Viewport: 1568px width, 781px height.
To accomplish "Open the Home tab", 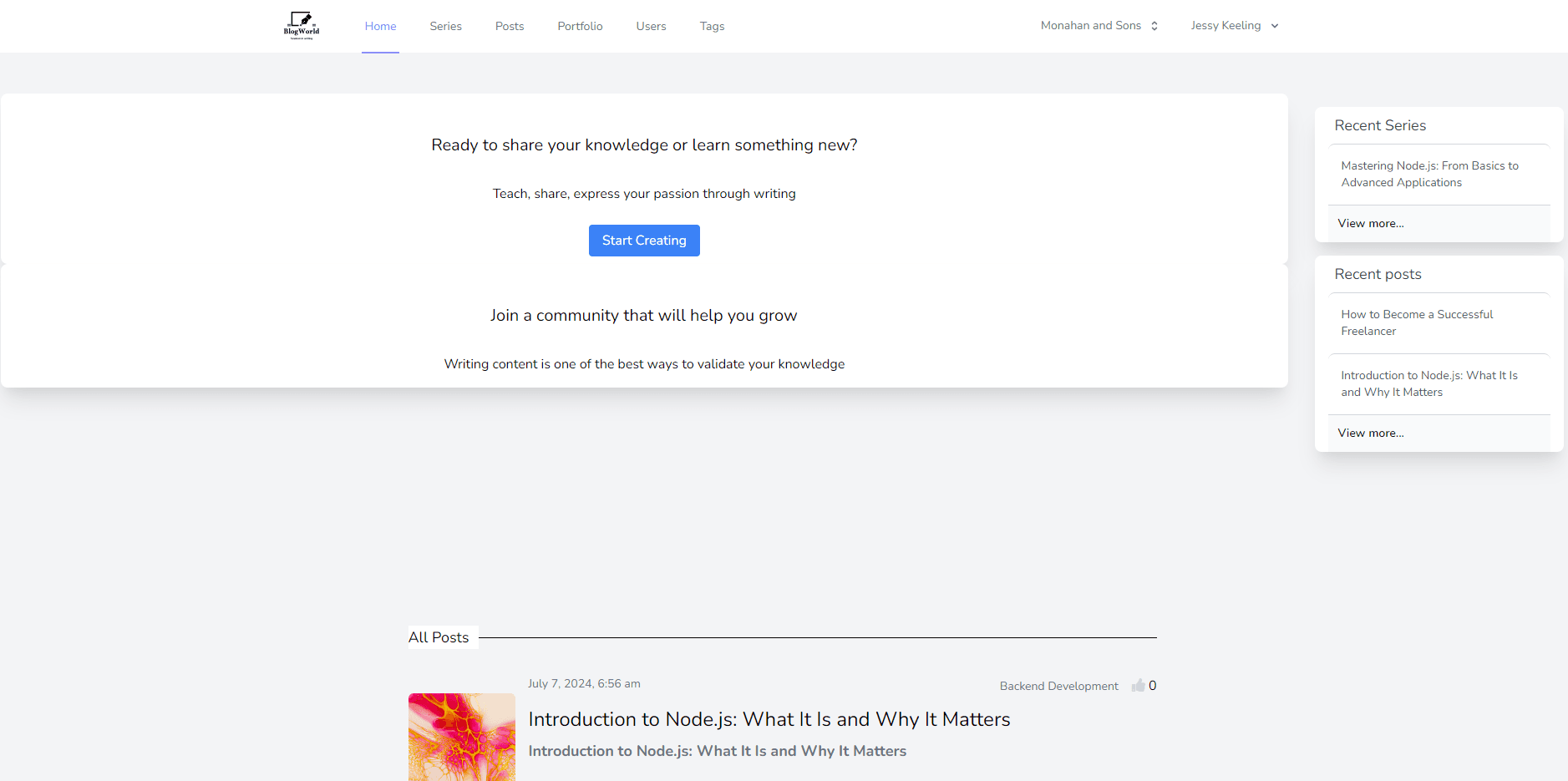I will point(380,27).
